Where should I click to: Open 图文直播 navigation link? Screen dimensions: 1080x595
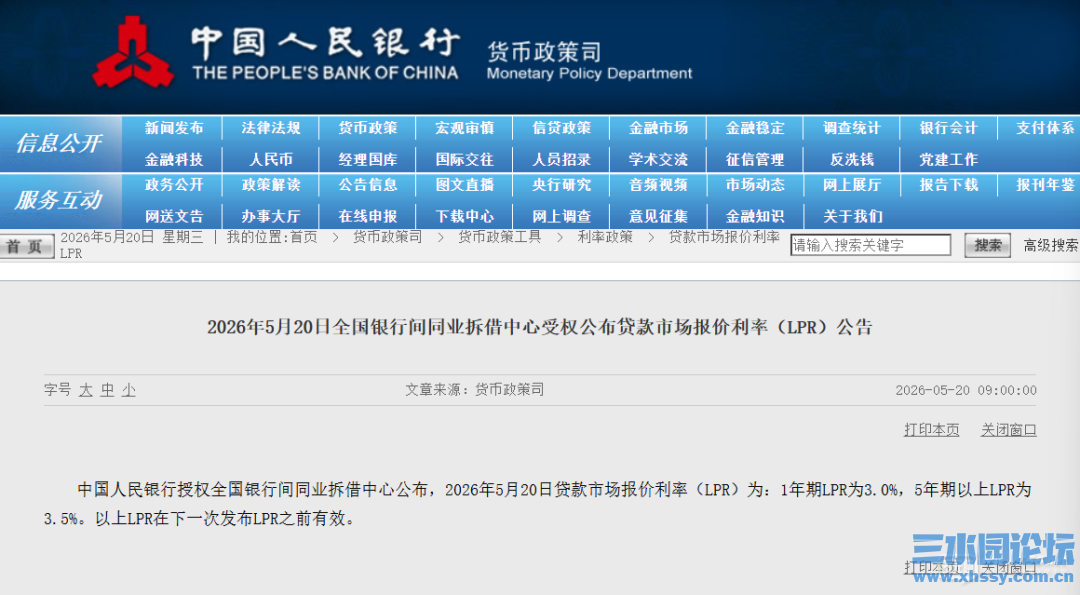[x=464, y=185]
